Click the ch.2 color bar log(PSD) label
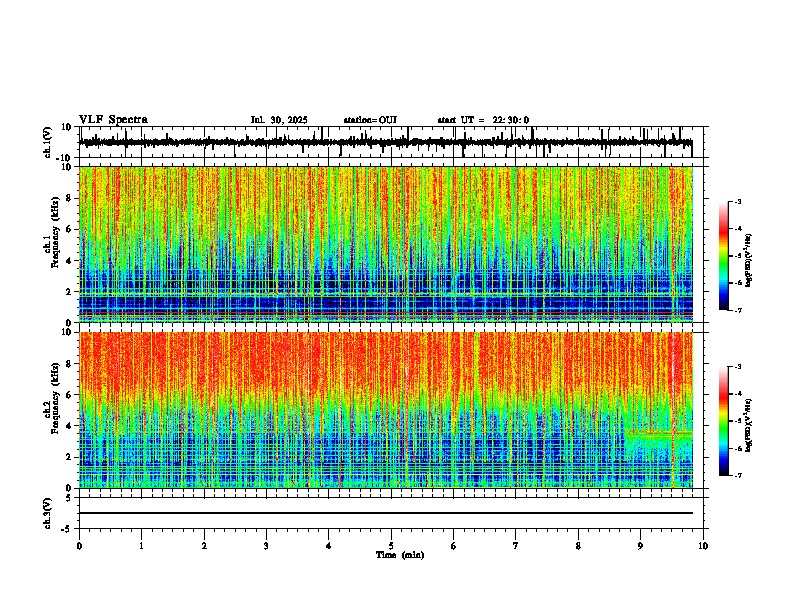This screenshot has width=792, height=612. coord(749,425)
